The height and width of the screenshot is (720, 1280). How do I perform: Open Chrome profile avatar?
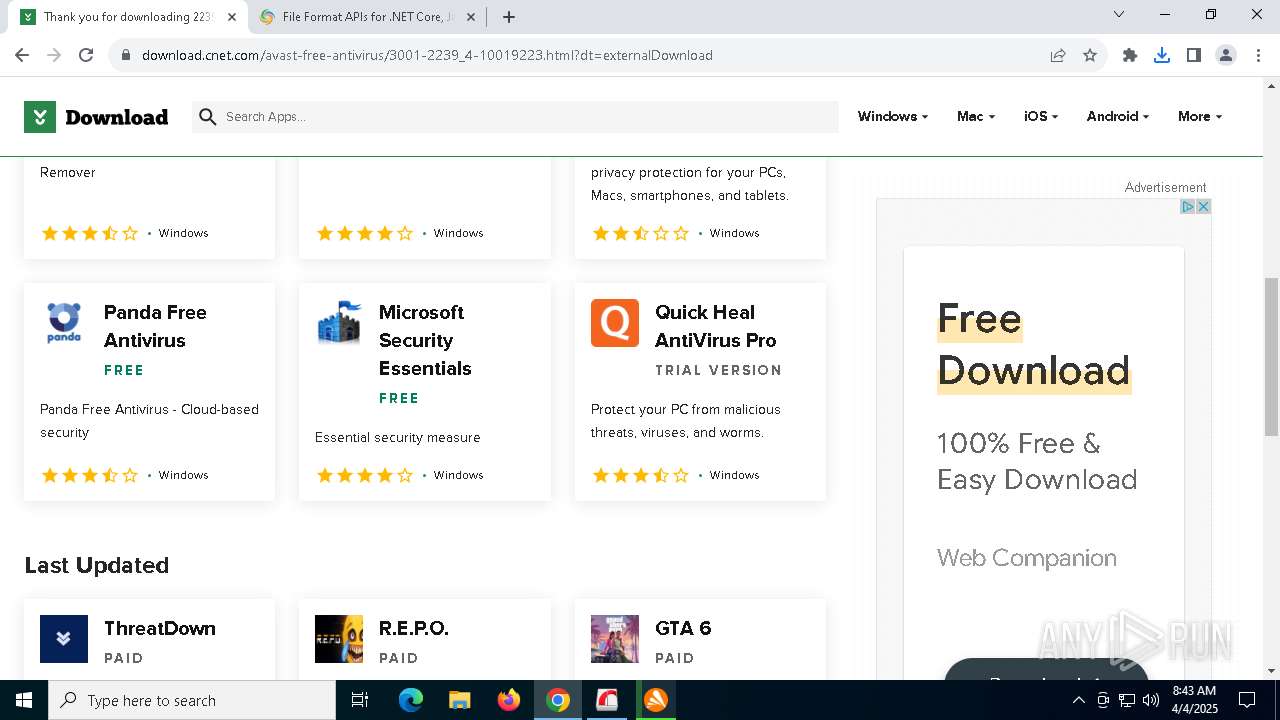(1226, 55)
